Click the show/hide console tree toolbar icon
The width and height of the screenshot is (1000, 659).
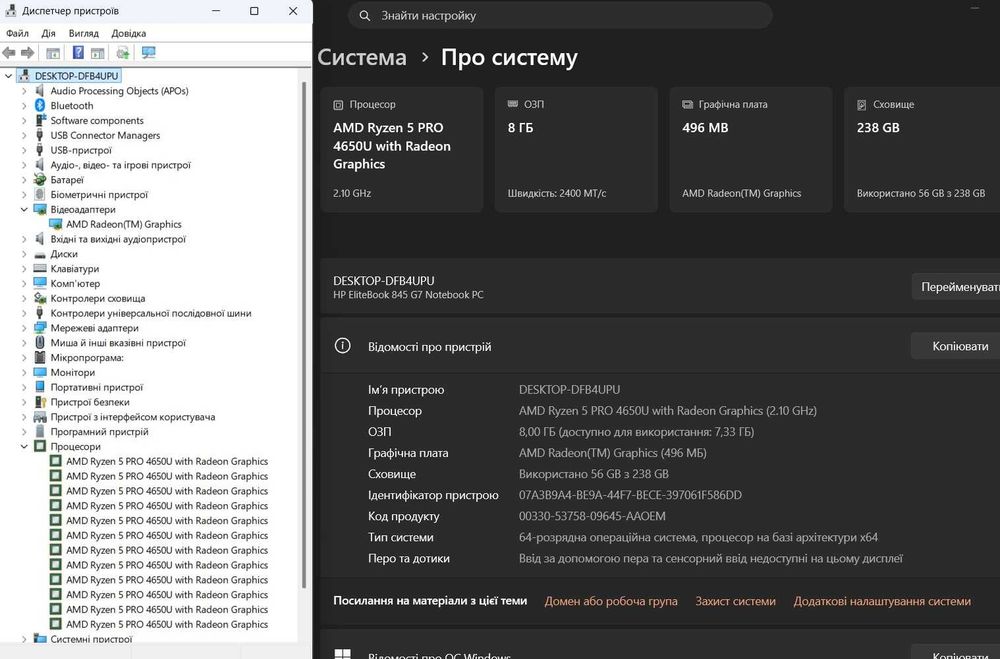coord(53,53)
